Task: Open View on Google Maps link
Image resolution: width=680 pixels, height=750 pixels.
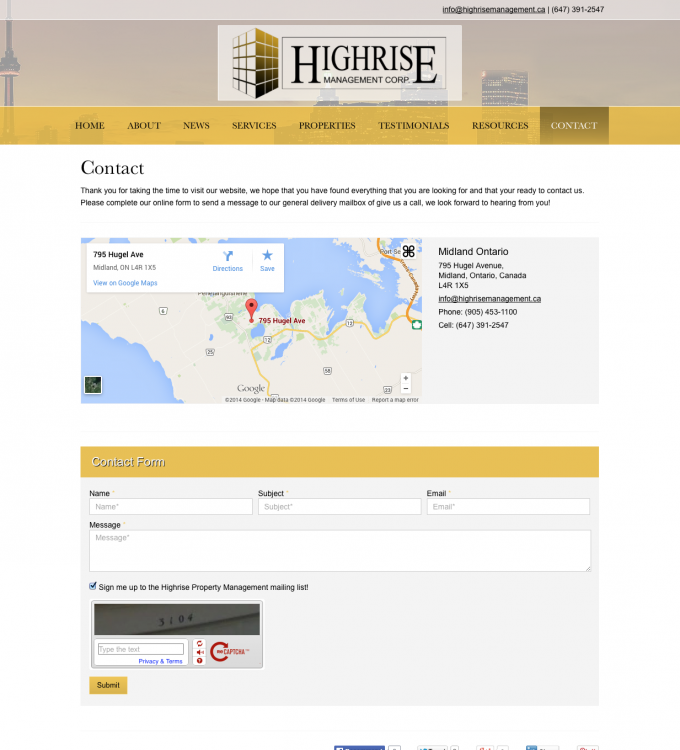Action: click(125, 283)
